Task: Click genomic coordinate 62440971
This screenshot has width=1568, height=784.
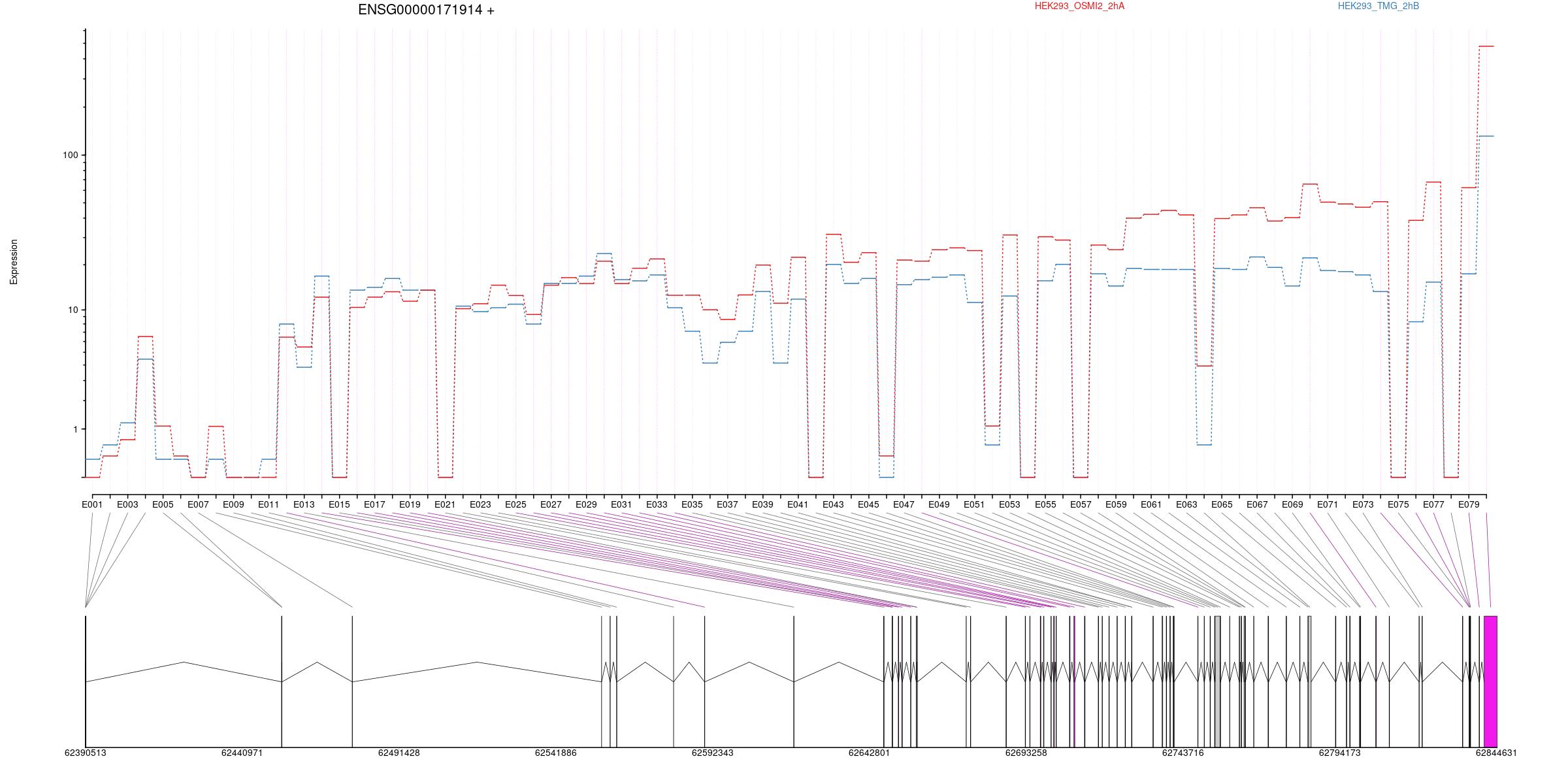Action: [x=242, y=753]
